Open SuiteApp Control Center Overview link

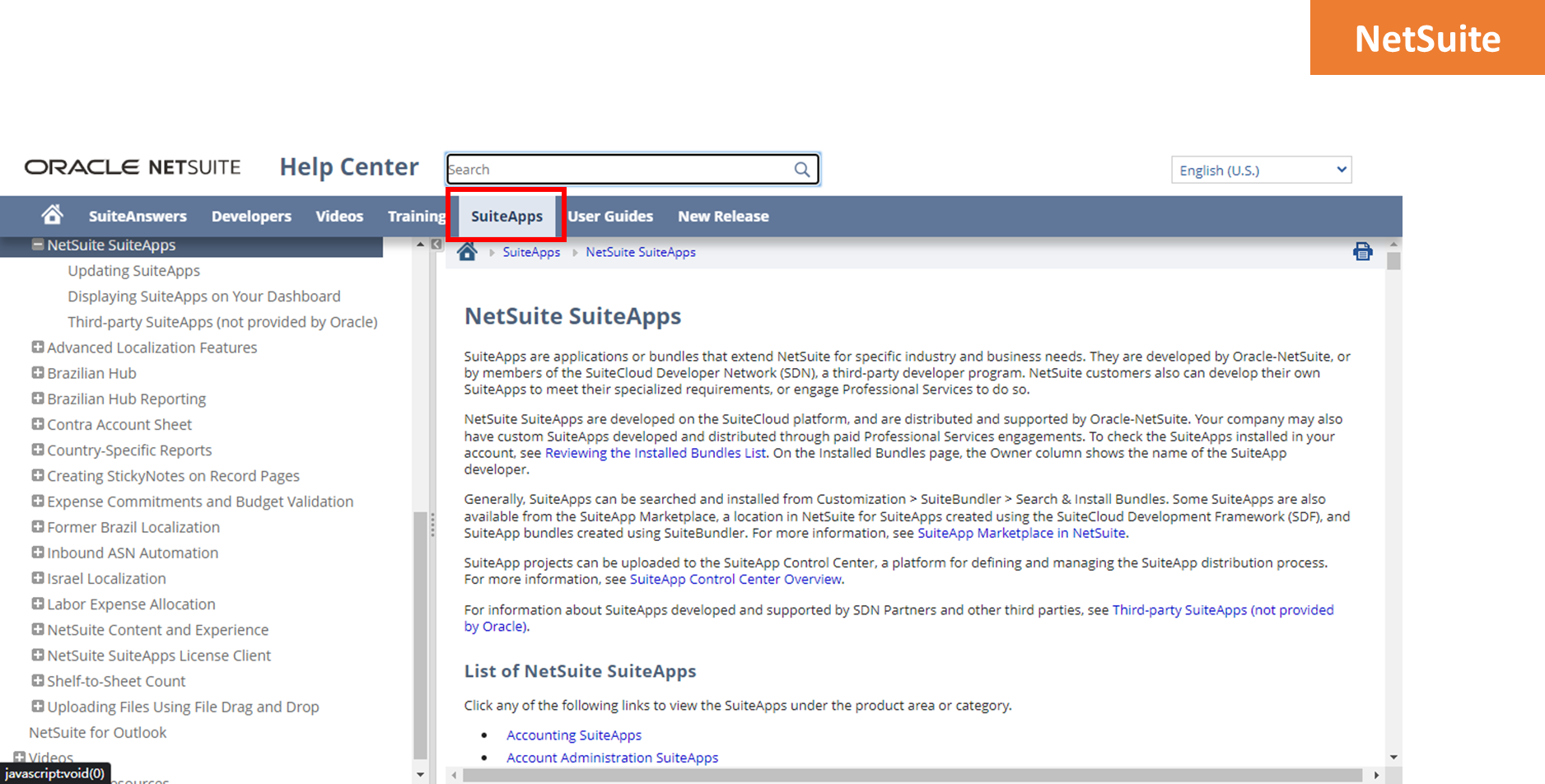[735, 579]
